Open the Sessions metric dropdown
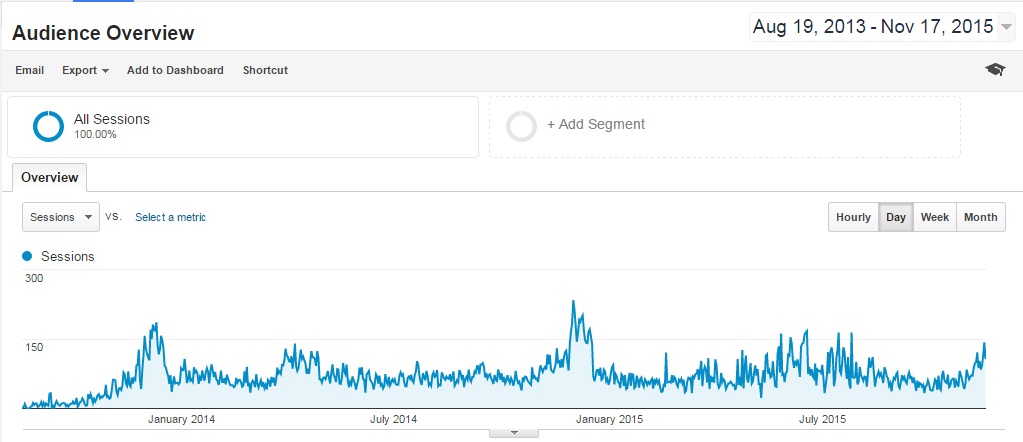The width and height of the screenshot is (1023, 442). click(x=61, y=217)
